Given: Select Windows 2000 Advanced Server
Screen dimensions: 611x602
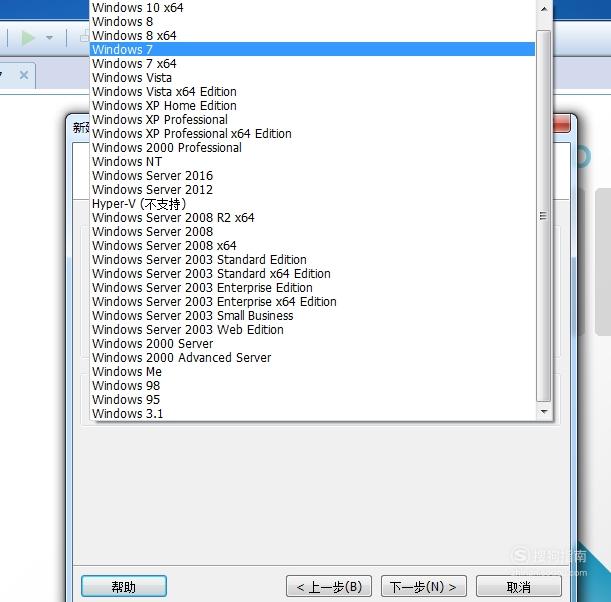Looking at the screenshot, I should point(313,358).
